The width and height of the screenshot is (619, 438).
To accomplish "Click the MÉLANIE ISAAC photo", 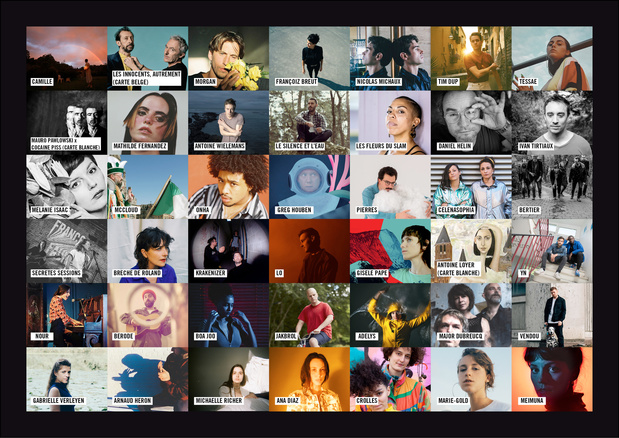I will (67, 187).
